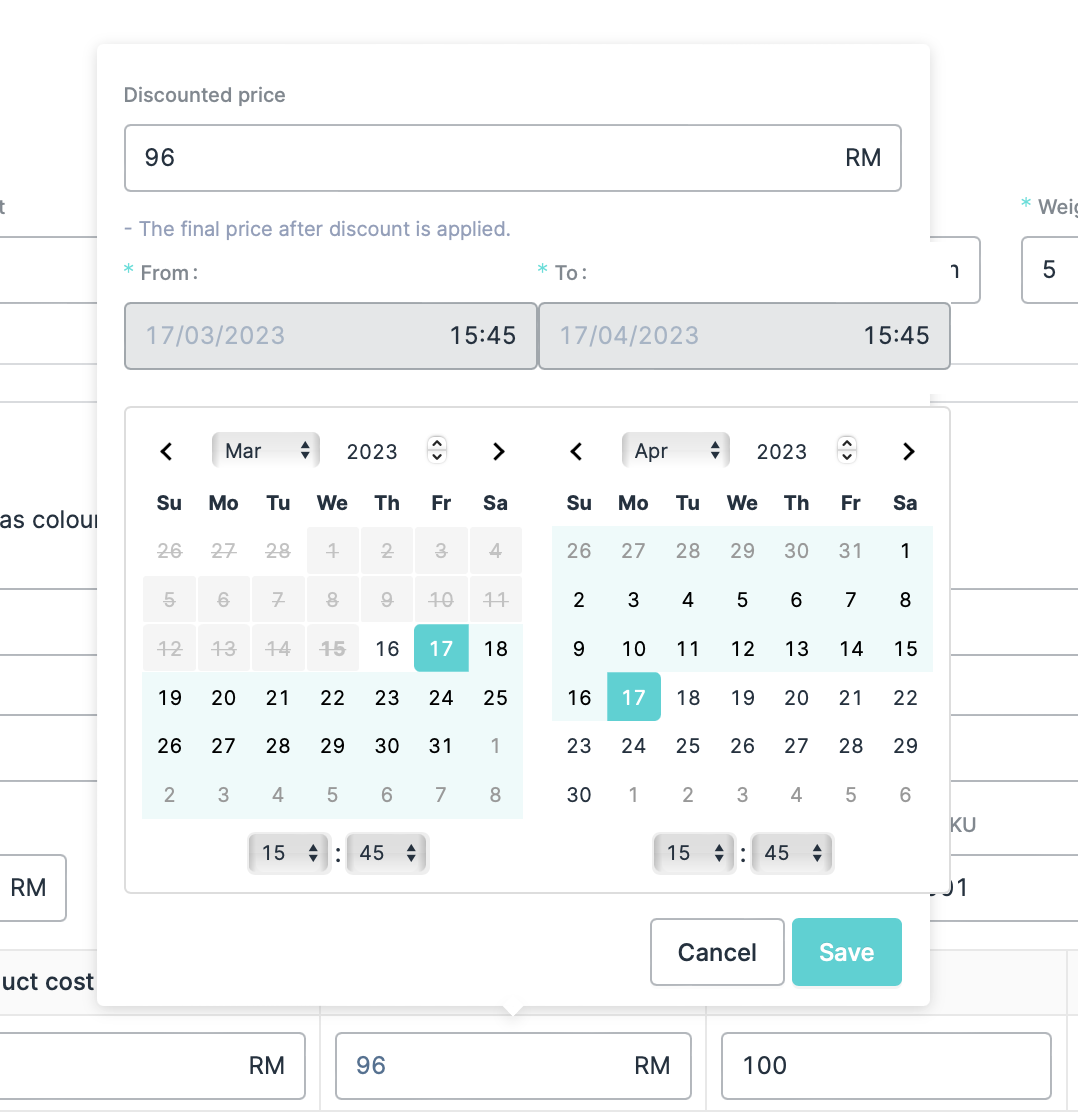Adjust year stepper in April calendar
This screenshot has height=1112, width=1078.
(847, 450)
